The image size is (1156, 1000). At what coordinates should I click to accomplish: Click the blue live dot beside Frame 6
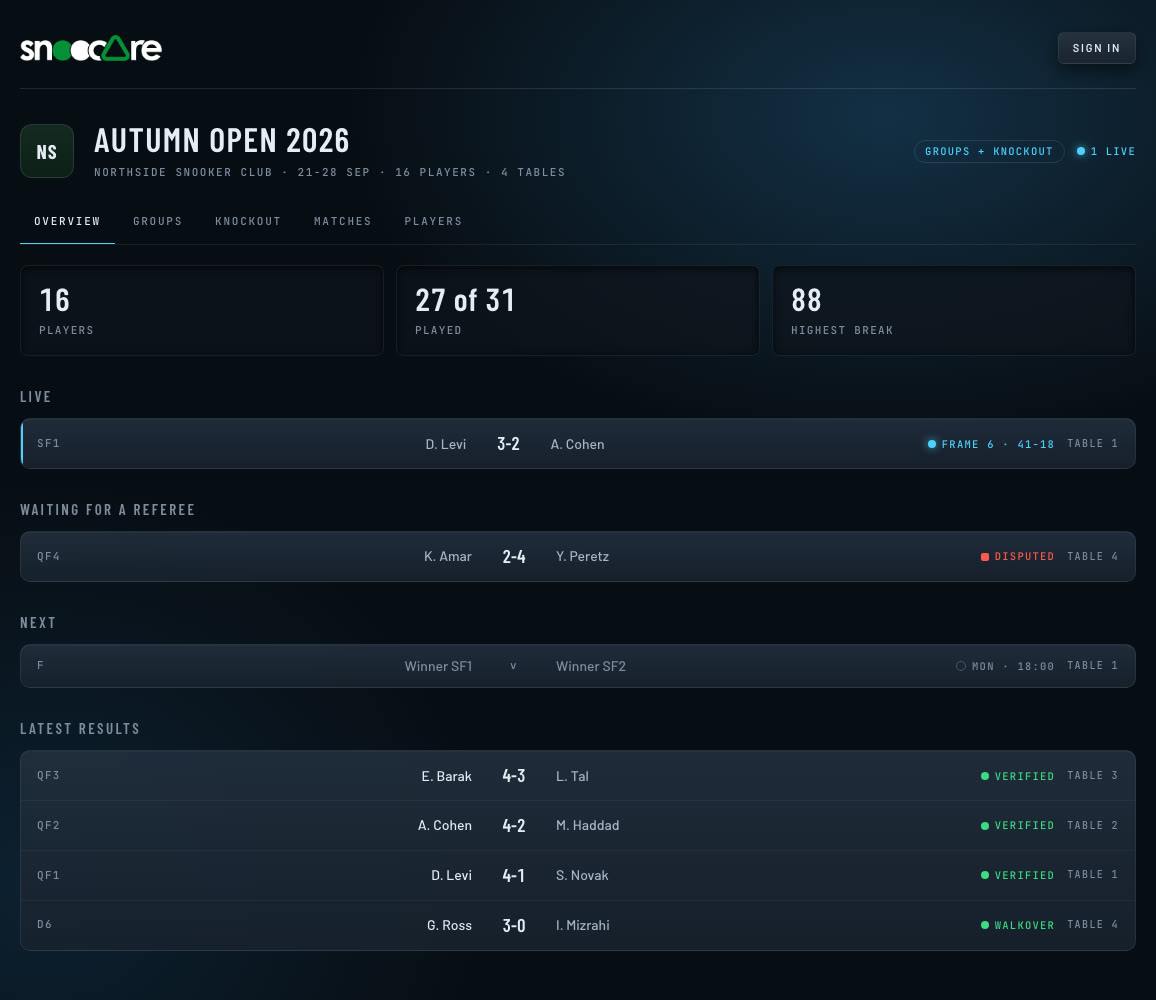coord(932,444)
